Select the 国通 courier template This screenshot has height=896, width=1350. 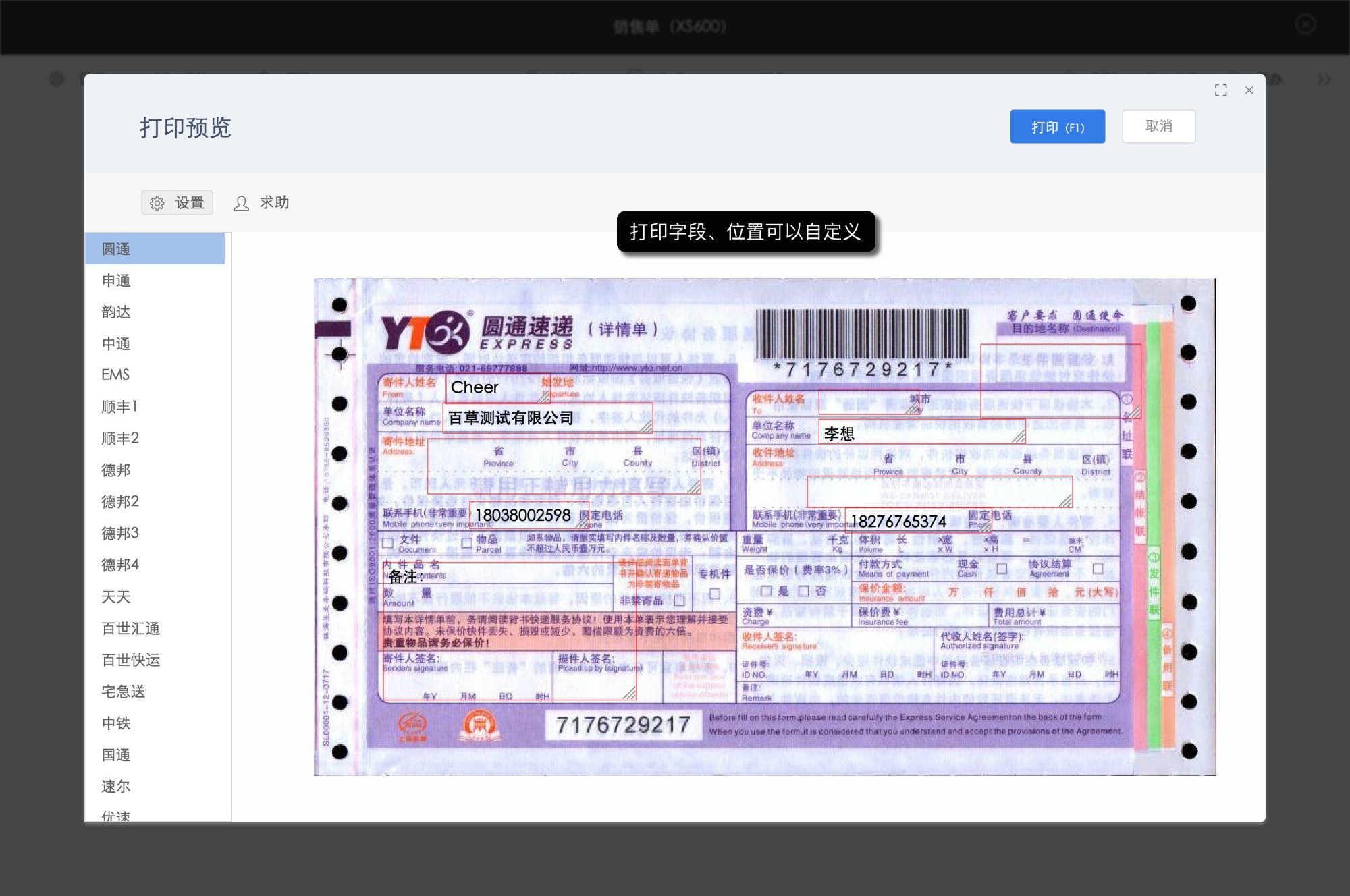[155, 755]
